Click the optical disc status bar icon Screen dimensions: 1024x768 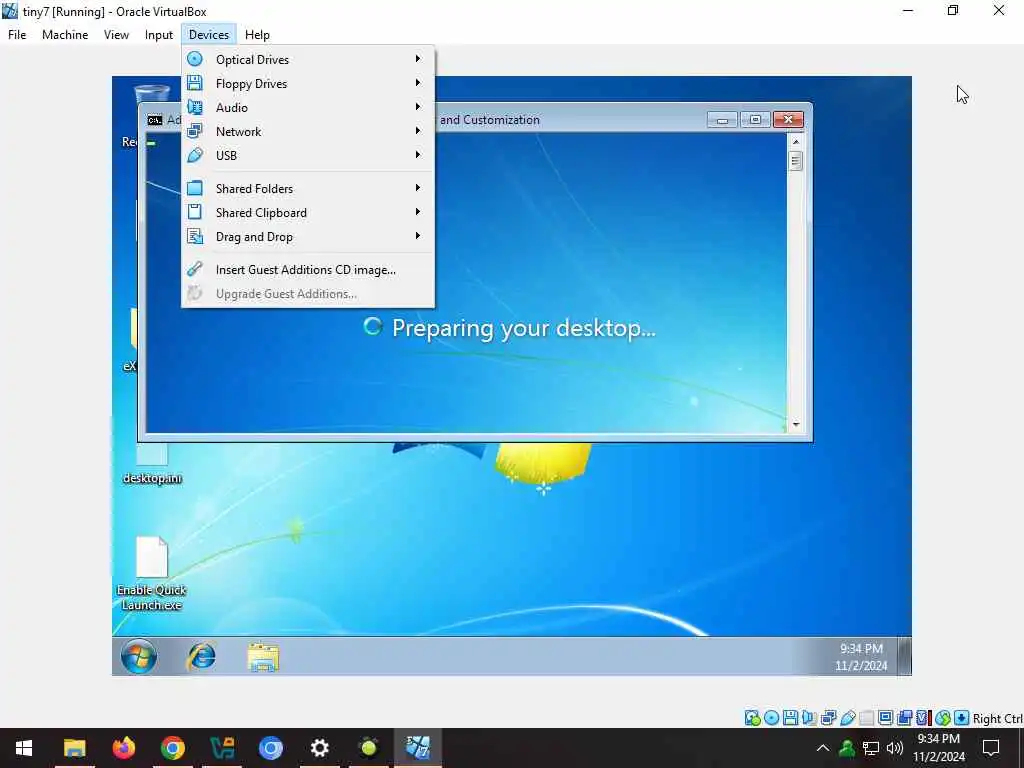[772, 718]
